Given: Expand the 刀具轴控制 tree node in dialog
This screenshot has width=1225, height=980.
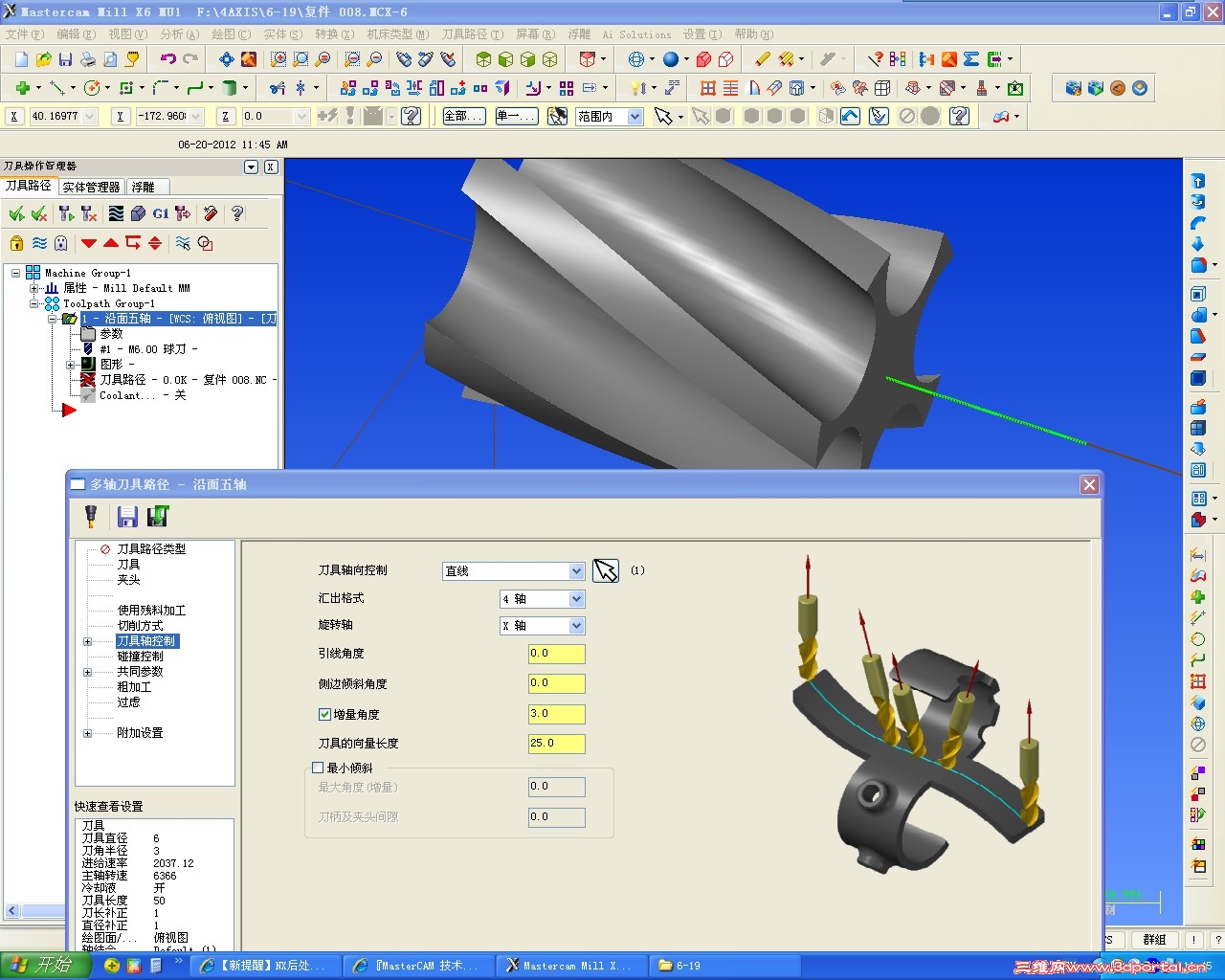Looking at the screenshot, I should click(88, 641).
